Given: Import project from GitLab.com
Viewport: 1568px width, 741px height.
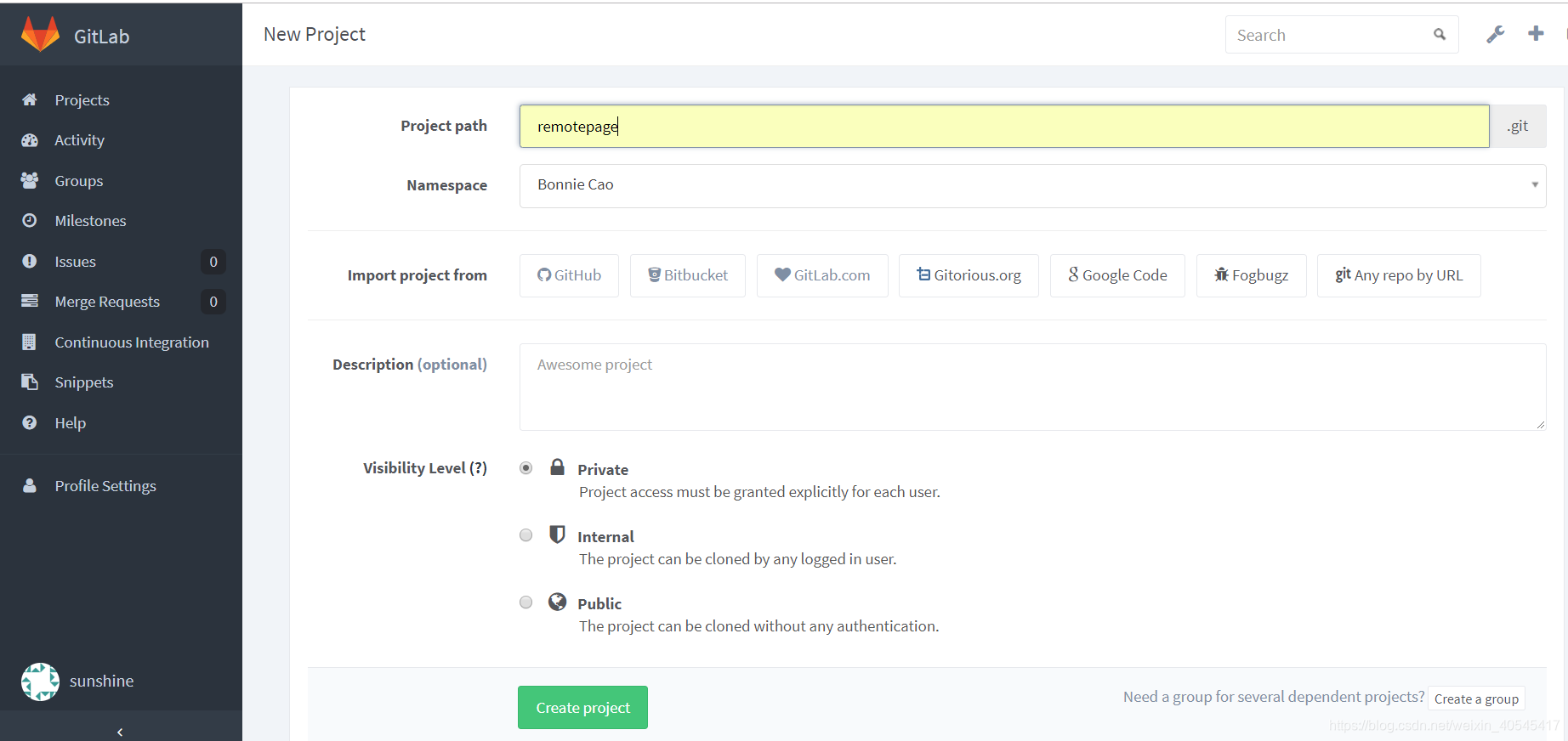Looking at the screenshot, I should [x=822, y=275].
